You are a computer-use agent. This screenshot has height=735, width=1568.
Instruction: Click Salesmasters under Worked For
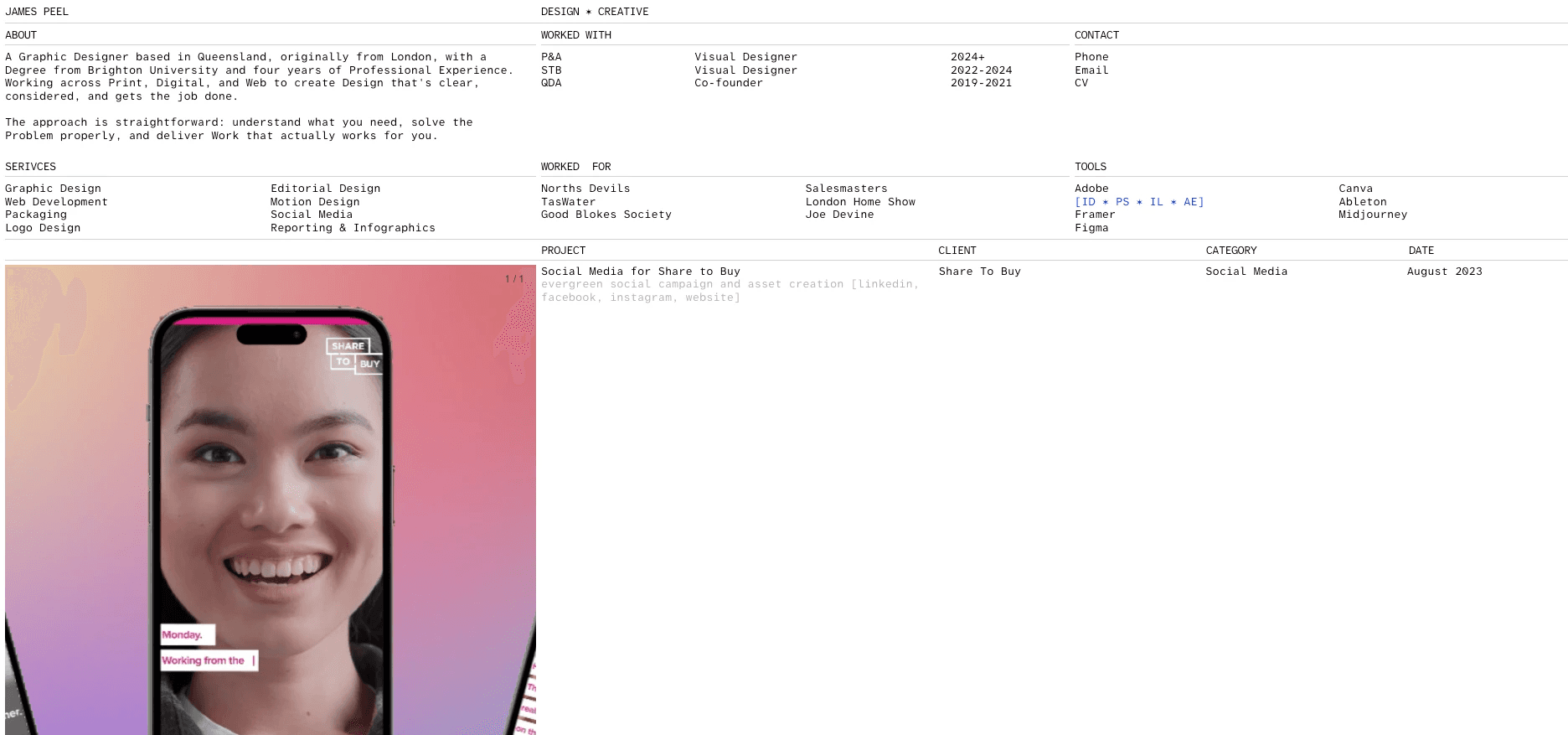click(x=846, y=189)
